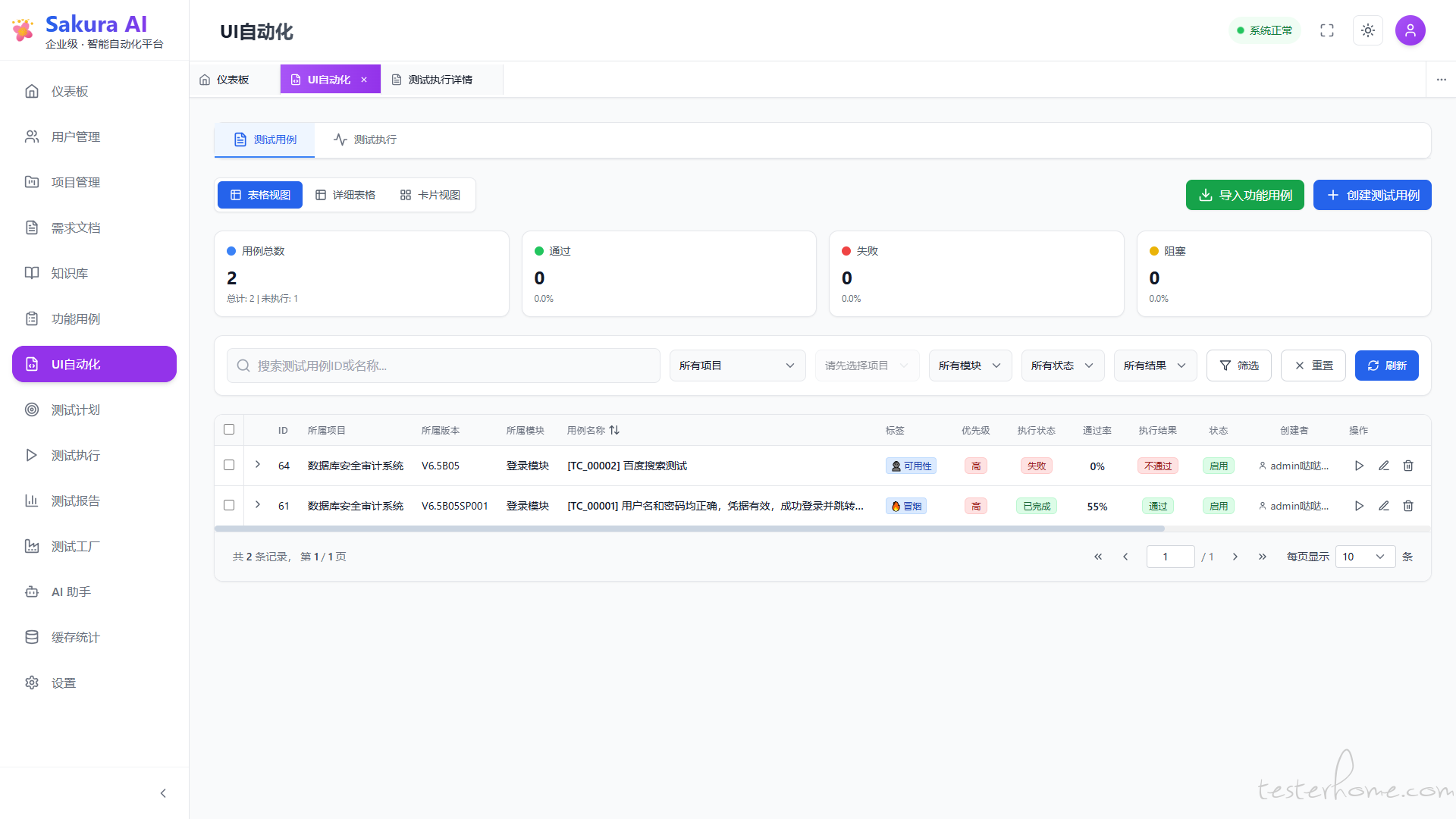
Task: Open the tab bar more options ellipsis
Action: point(1441,80)
